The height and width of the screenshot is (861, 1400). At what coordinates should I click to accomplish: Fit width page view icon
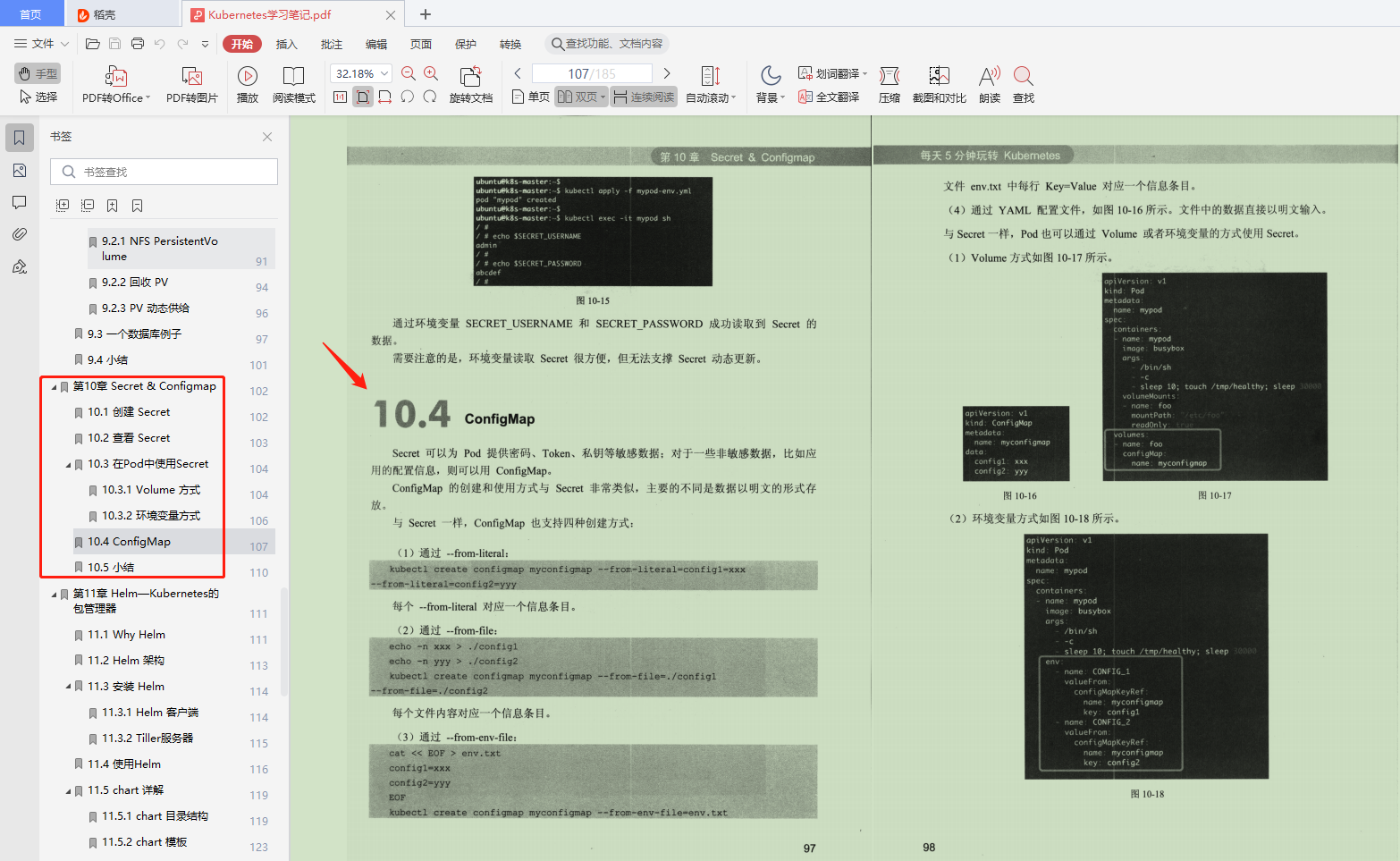385,97
